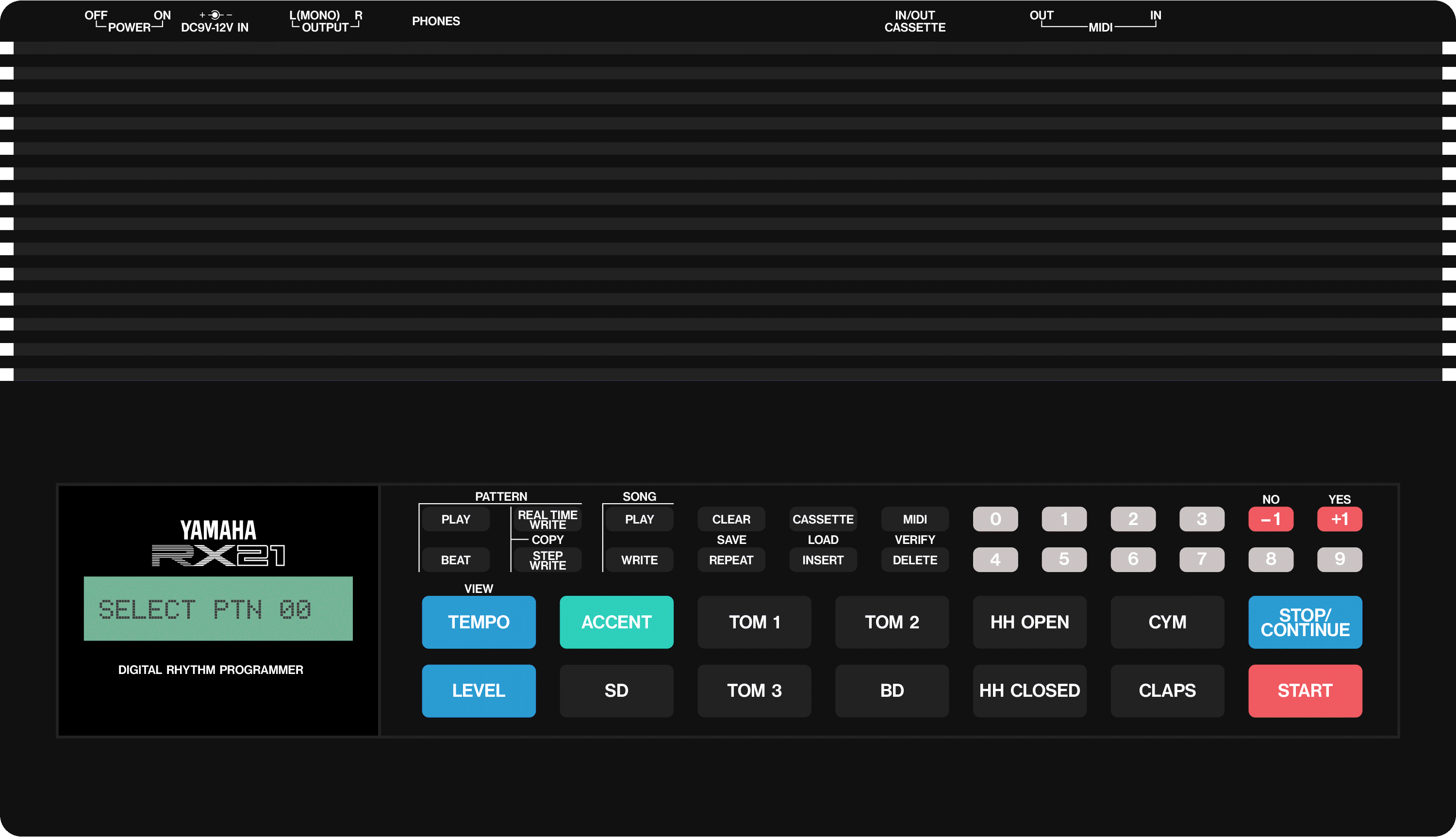The width and height of the screenshot is (1456, 837).
Task: Click the SELECT PTN 00 display
Action: click(x=218, y=609)
